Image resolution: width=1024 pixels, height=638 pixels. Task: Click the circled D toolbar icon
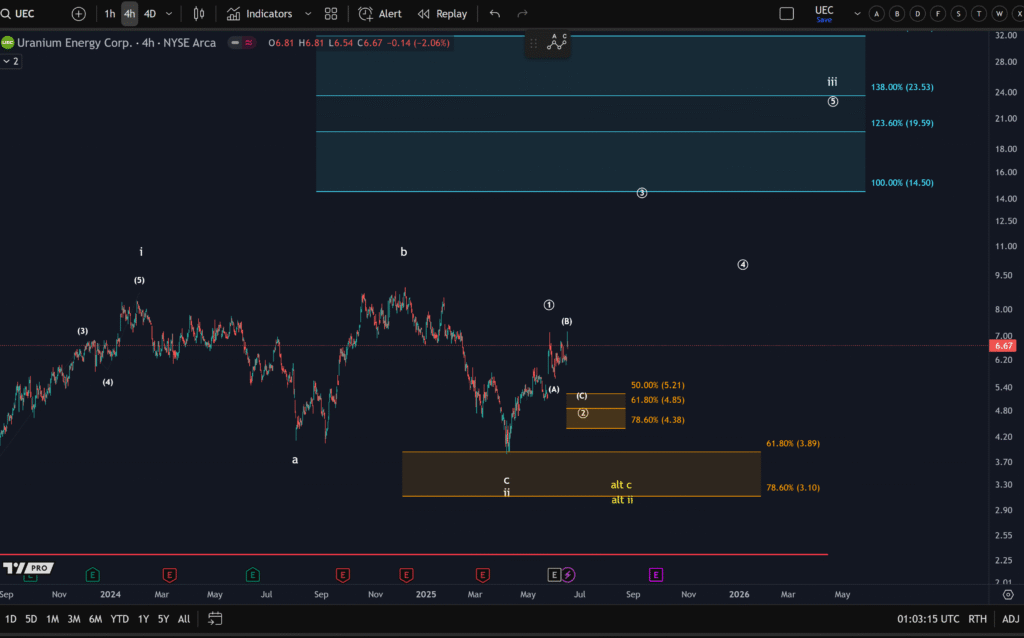[x=918, y=14]
